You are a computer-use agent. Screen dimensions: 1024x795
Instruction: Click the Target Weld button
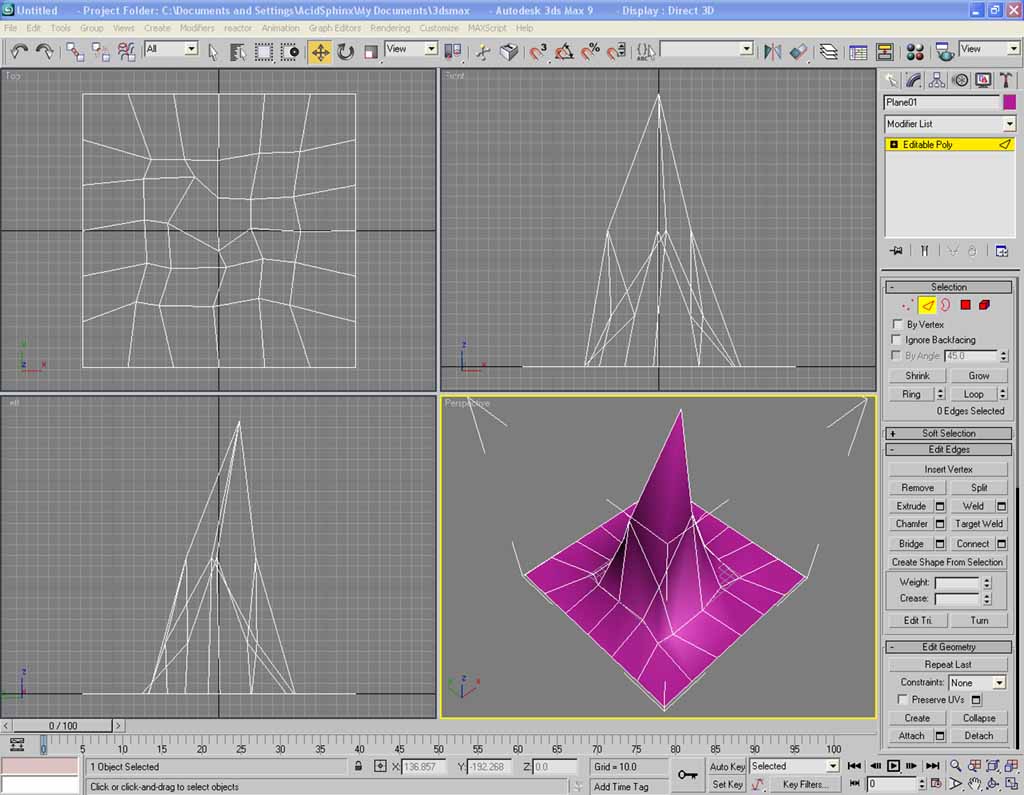(978, 524)
